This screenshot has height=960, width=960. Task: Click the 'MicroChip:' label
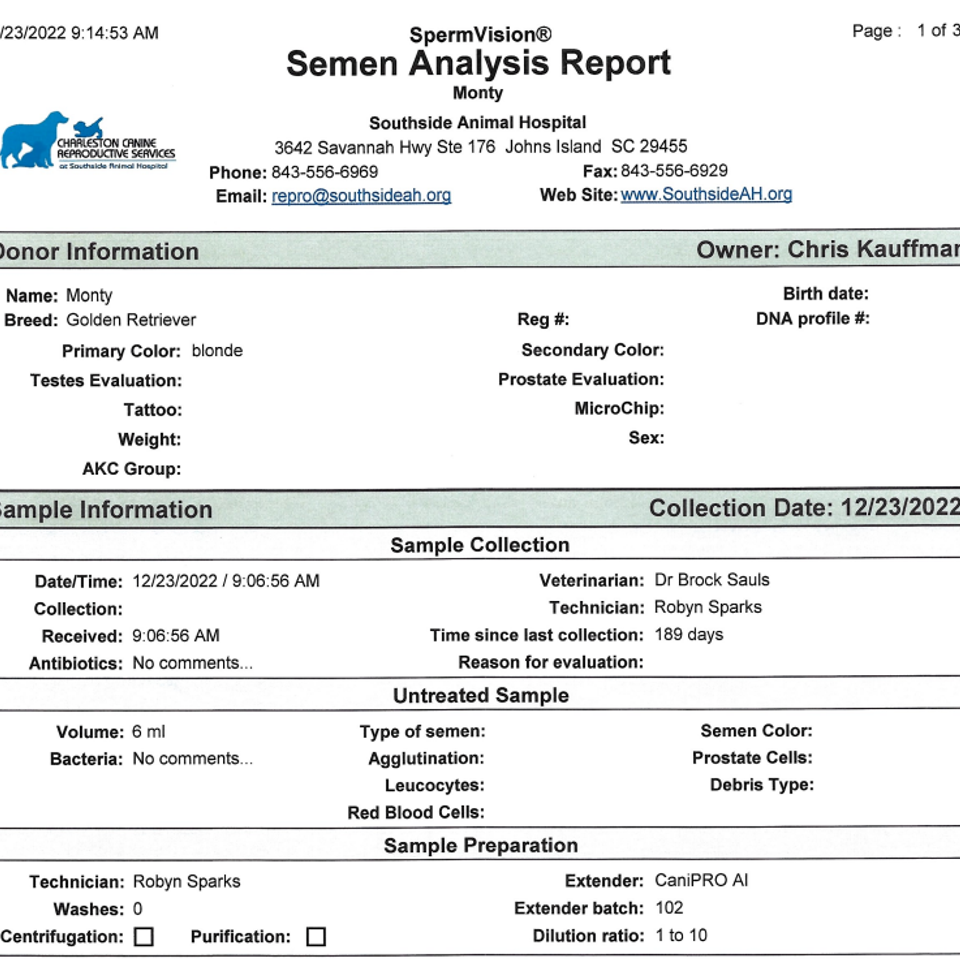[x=620, y=408]
